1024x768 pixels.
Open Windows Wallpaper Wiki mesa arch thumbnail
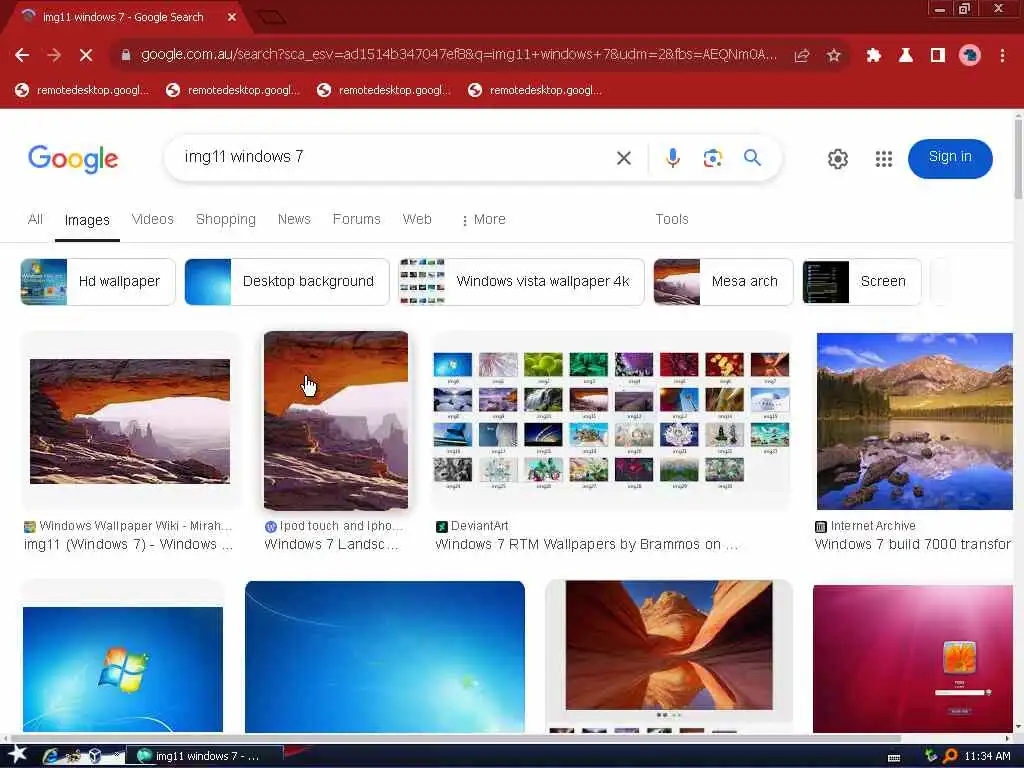(x=130, y=421)
